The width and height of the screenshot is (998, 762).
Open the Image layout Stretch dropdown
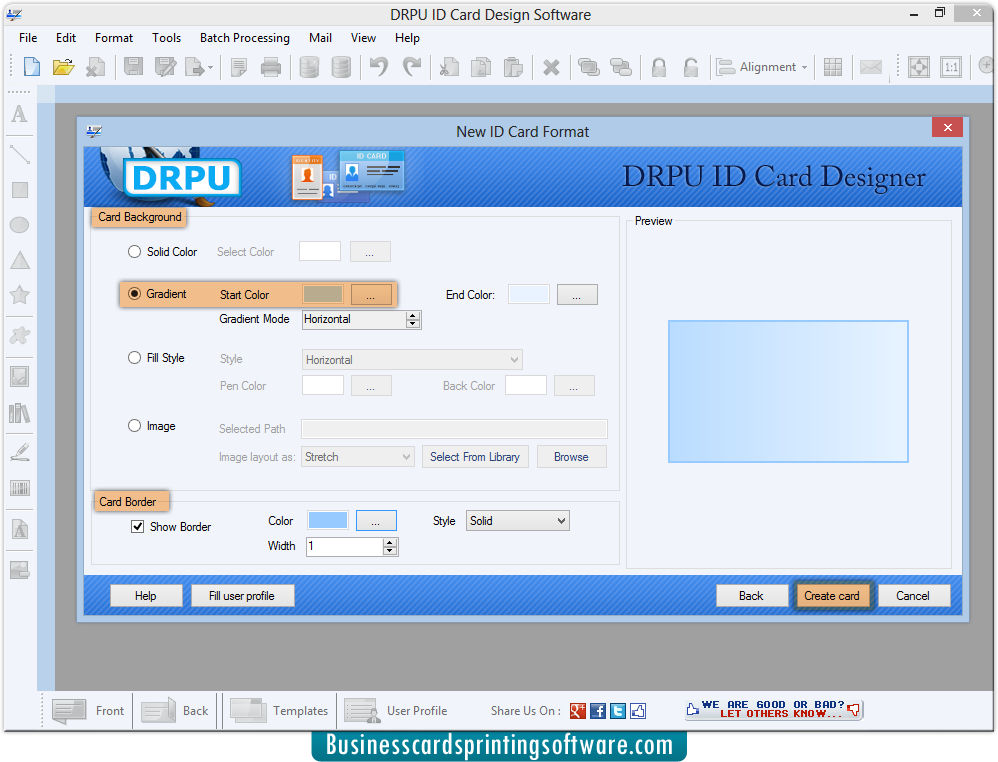[x=358, y=457]
